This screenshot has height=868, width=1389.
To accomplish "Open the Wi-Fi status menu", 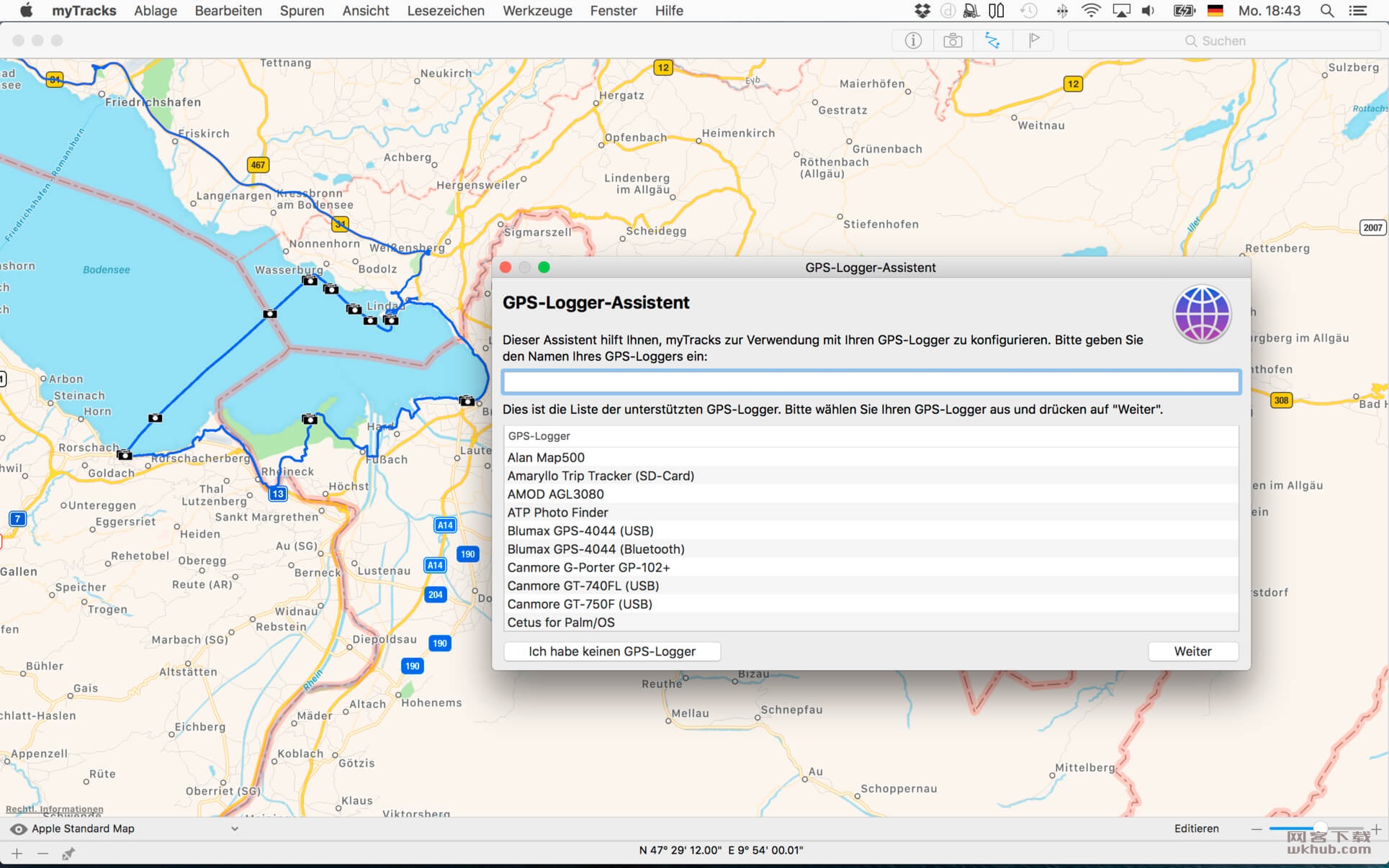I will tap(1092, 11).
